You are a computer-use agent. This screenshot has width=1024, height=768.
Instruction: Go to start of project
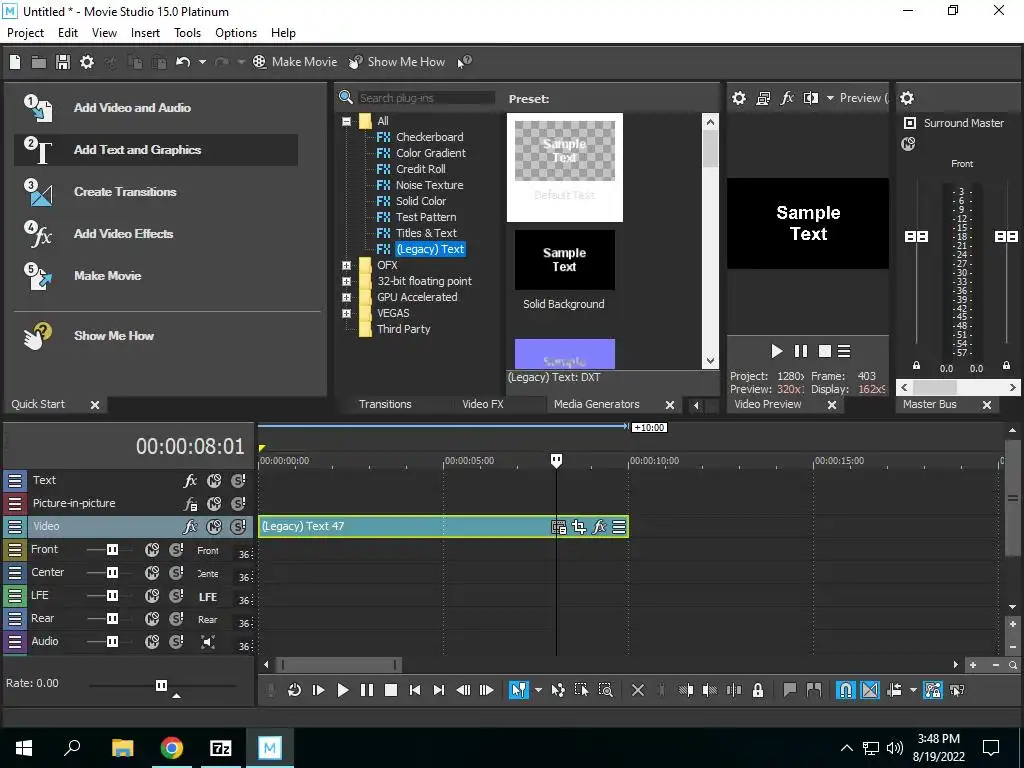415,690
